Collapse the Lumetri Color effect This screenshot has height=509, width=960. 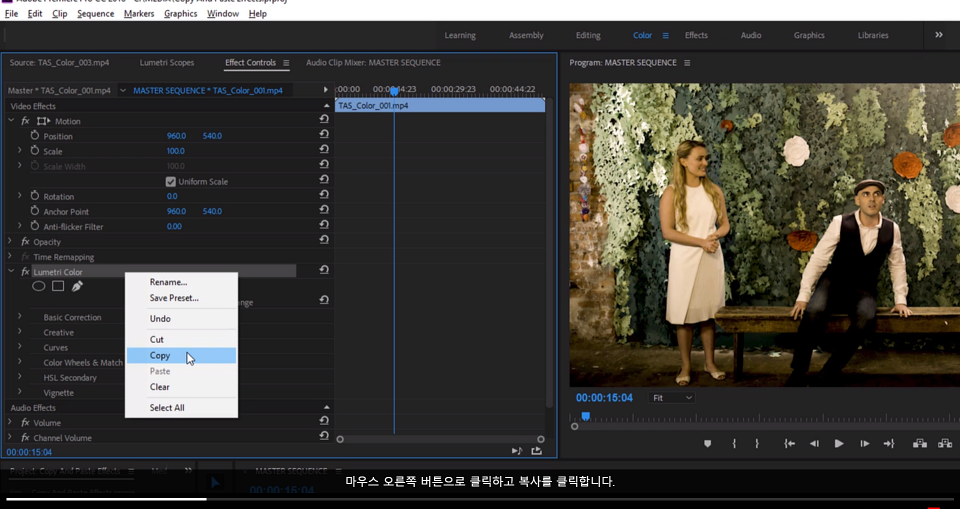point(10,271)
